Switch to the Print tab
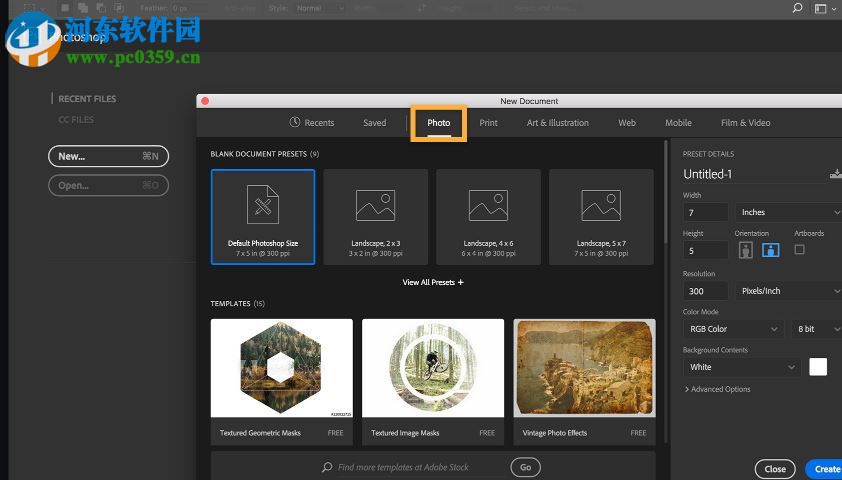 pos(488,123)
